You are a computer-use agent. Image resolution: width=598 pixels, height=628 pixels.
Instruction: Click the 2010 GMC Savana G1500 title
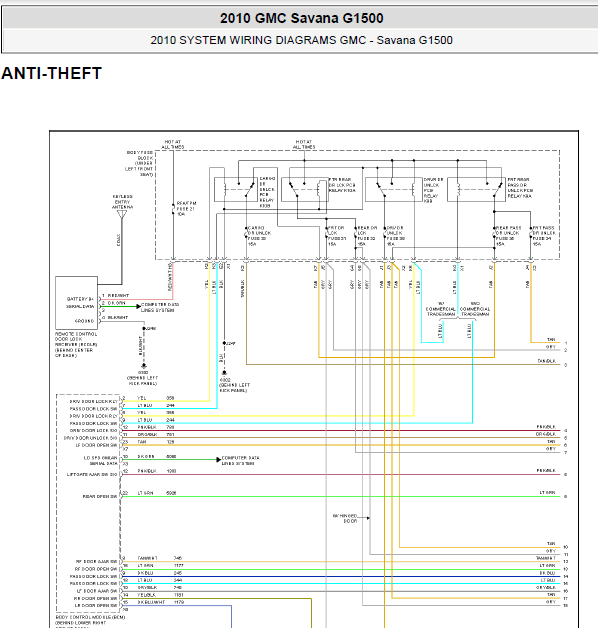302,18
